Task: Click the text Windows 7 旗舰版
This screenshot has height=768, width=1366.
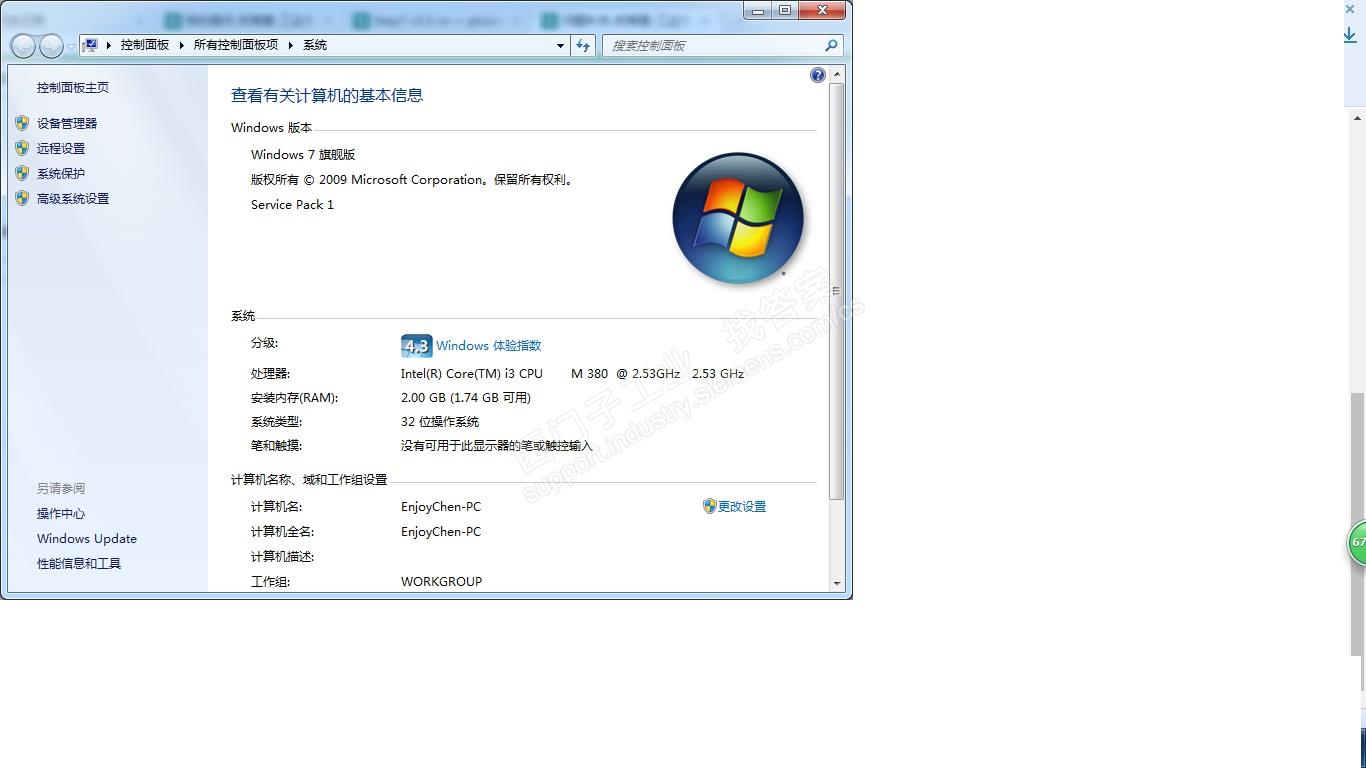Action: (x=303, y=155)
